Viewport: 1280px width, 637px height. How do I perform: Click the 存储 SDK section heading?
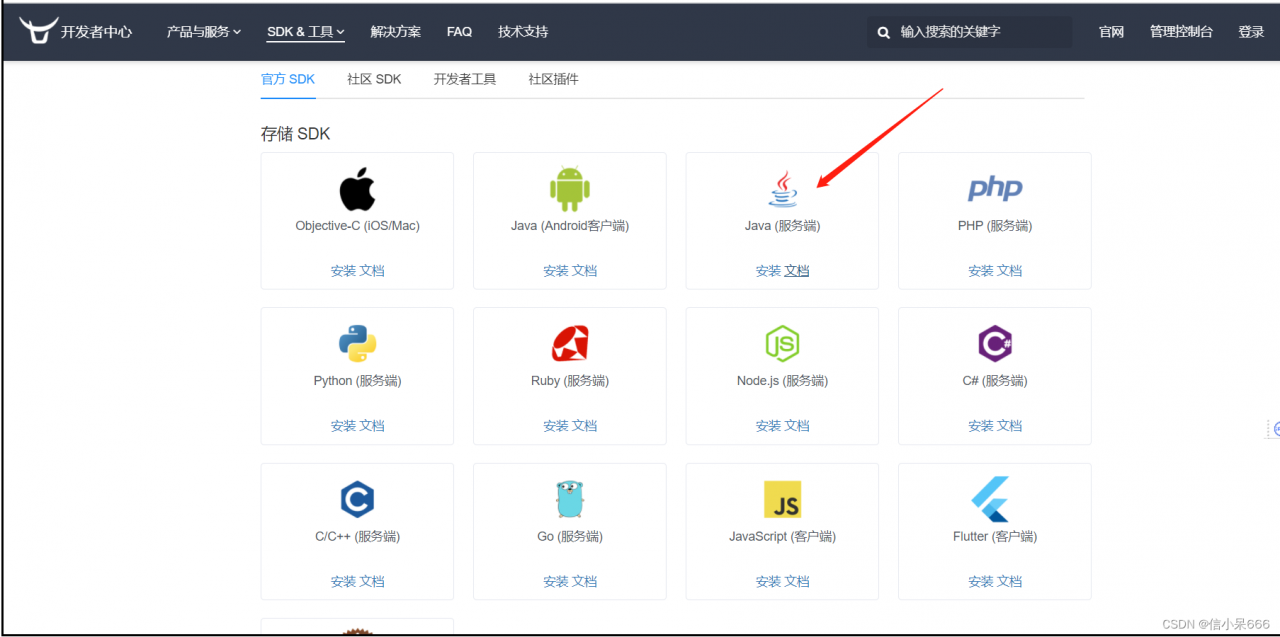[x=295, y=134]
